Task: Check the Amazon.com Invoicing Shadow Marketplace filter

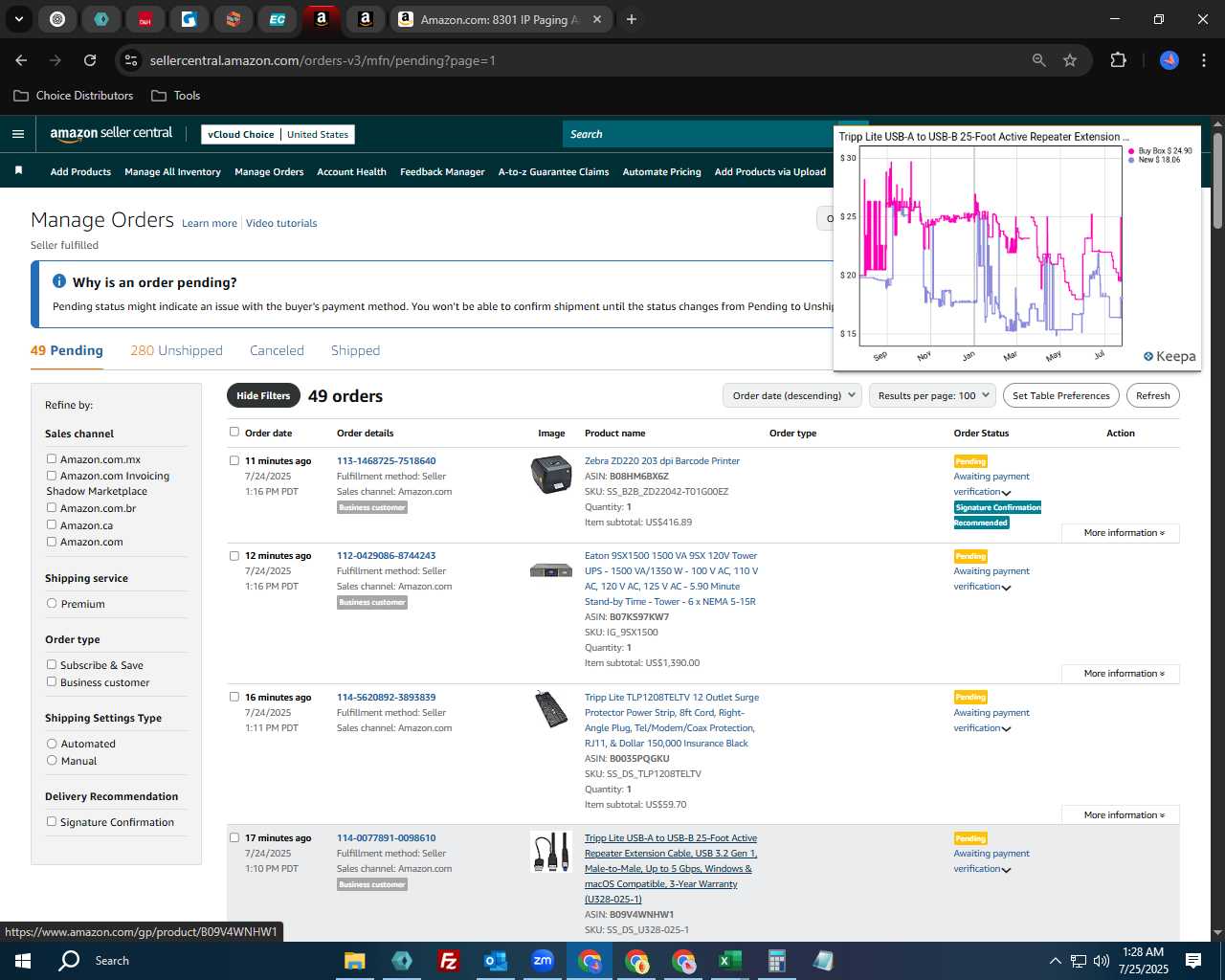Action: click(52, 476)
